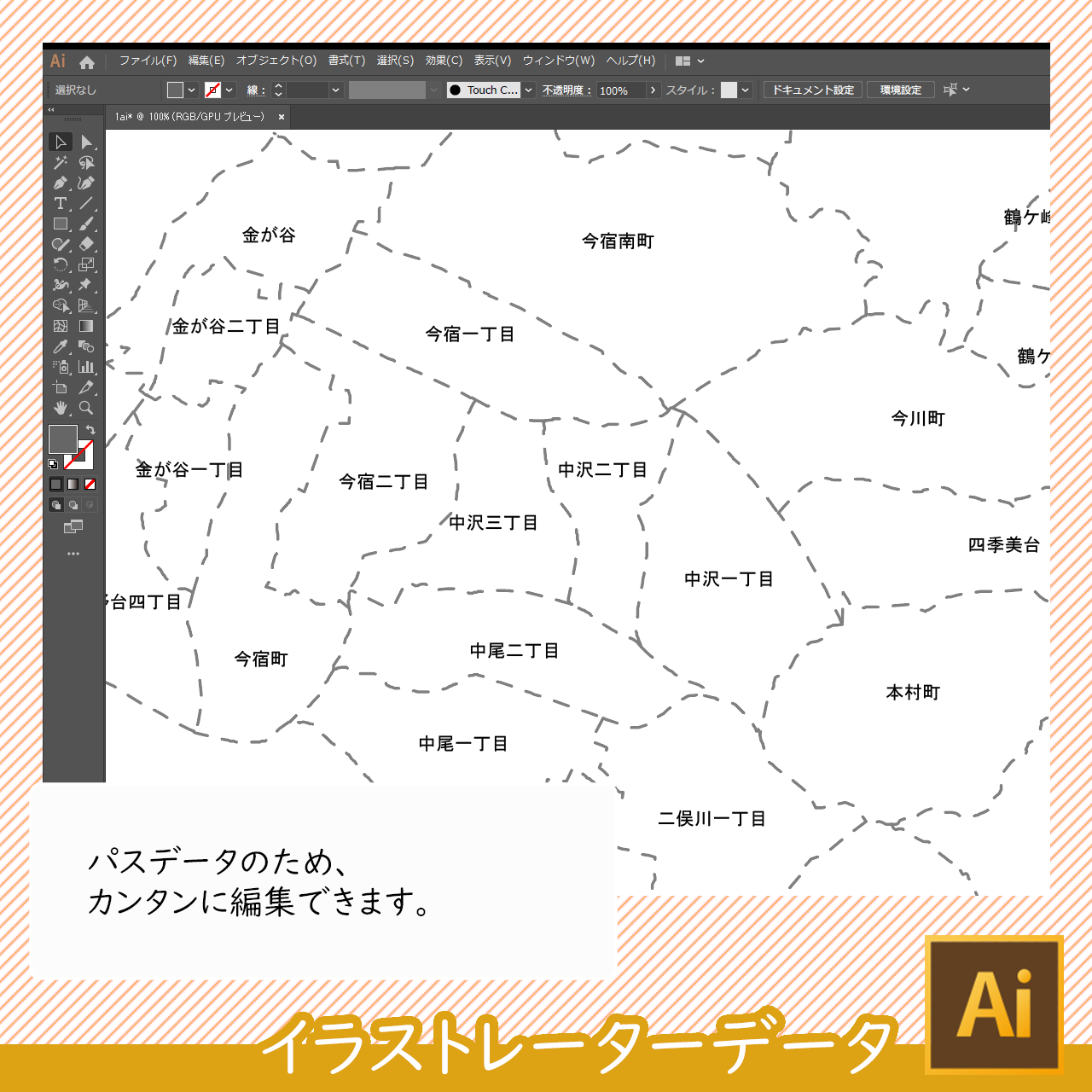
Task: Click the ドキュメント設定 button
Action: click(x=812, y=90)
